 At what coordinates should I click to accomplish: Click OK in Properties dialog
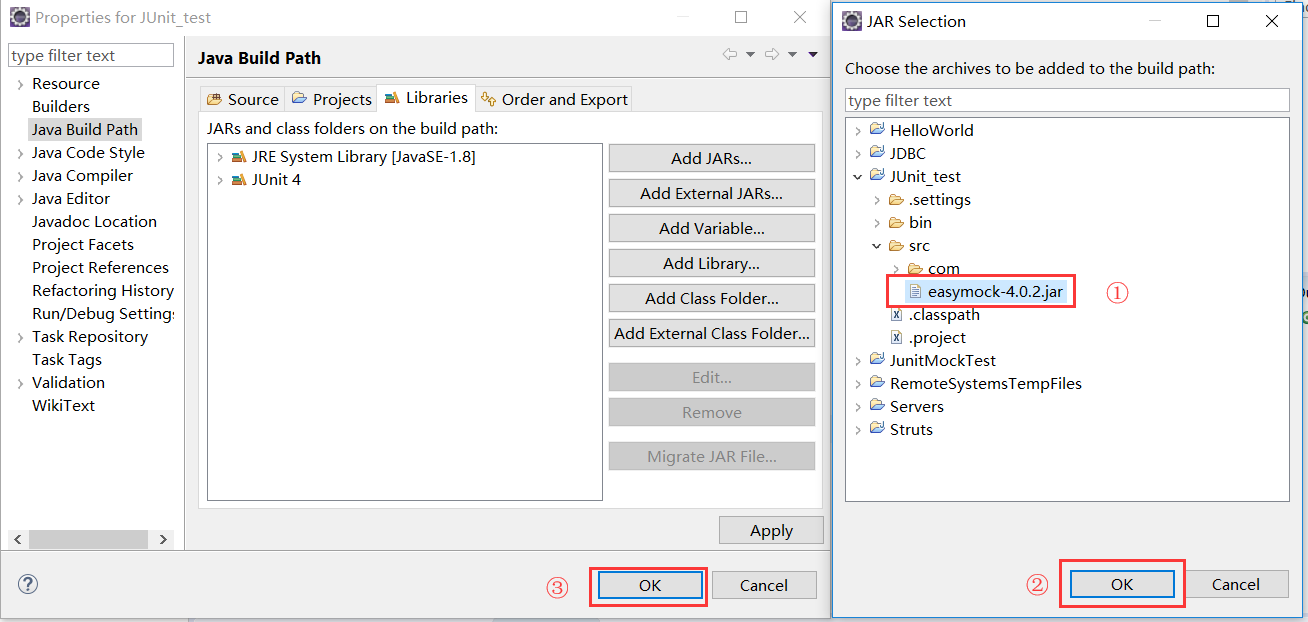[650, 585]
